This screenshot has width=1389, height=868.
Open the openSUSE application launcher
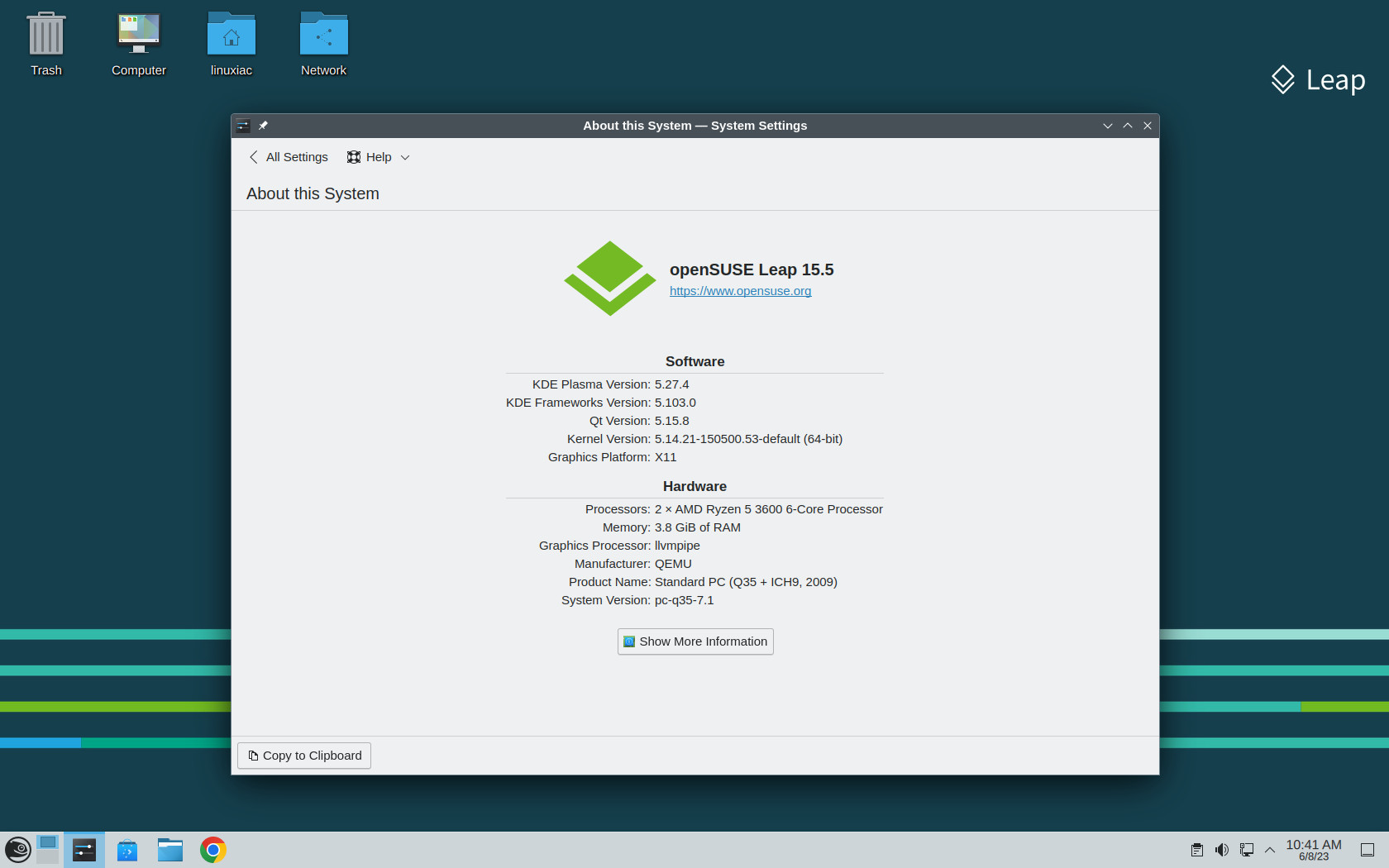click(18, 850)
